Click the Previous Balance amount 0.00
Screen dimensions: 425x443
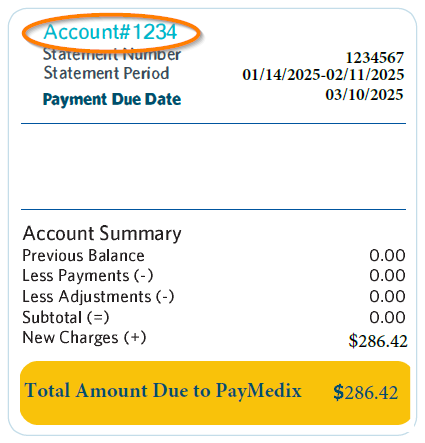(387, 256)
